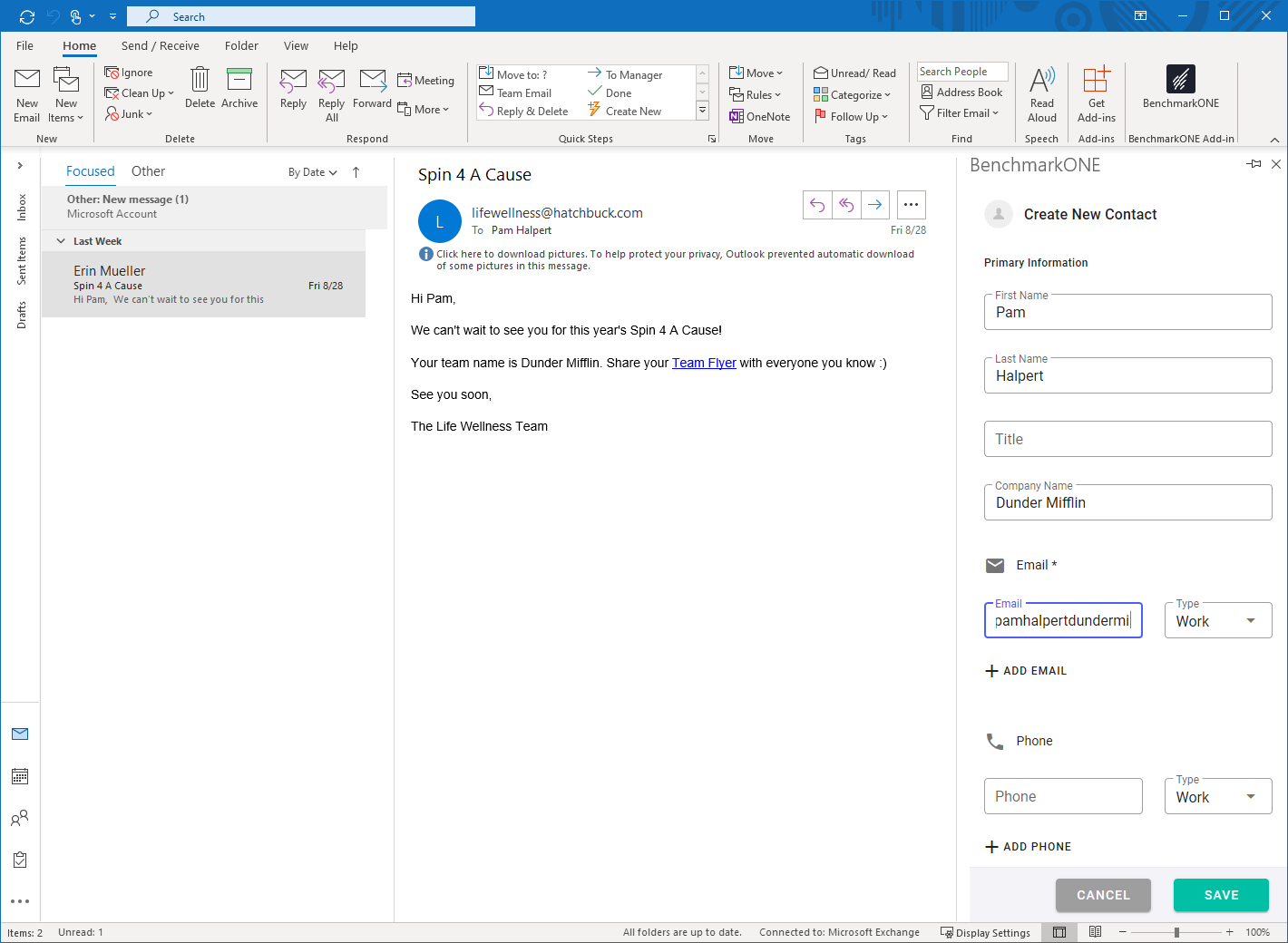This screenshot has height=943, width=1288.
Task: Click the Meeting reply button
Action: [425, 81]
